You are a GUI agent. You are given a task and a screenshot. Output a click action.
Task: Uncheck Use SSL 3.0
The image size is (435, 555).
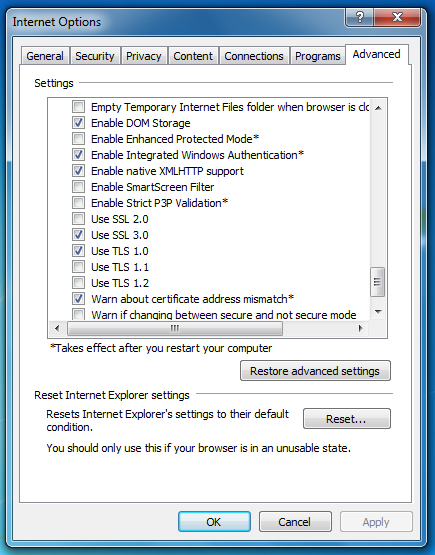pyautogui.click(x=78, y=235)
